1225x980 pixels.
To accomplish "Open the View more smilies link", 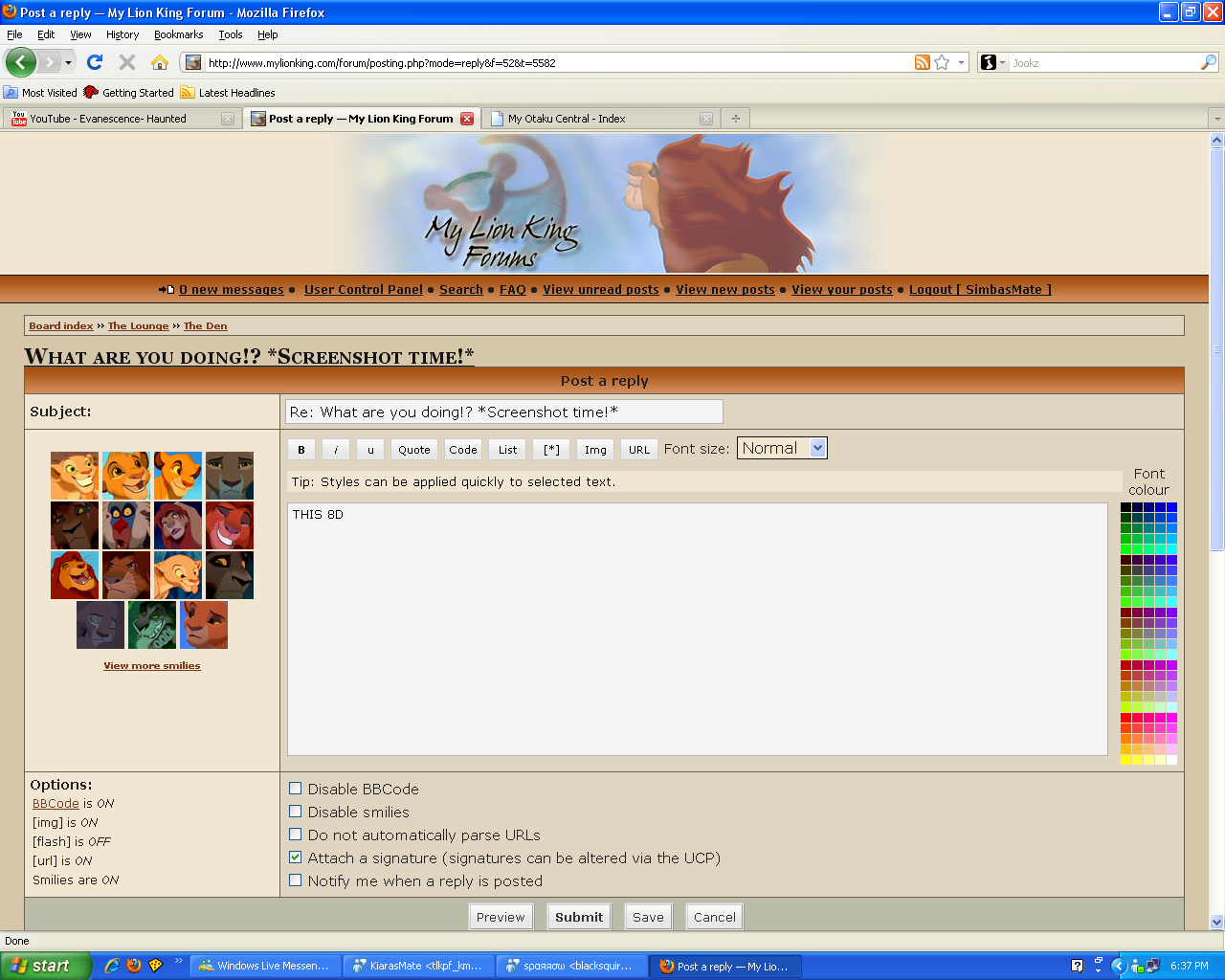I will (152, 666).
